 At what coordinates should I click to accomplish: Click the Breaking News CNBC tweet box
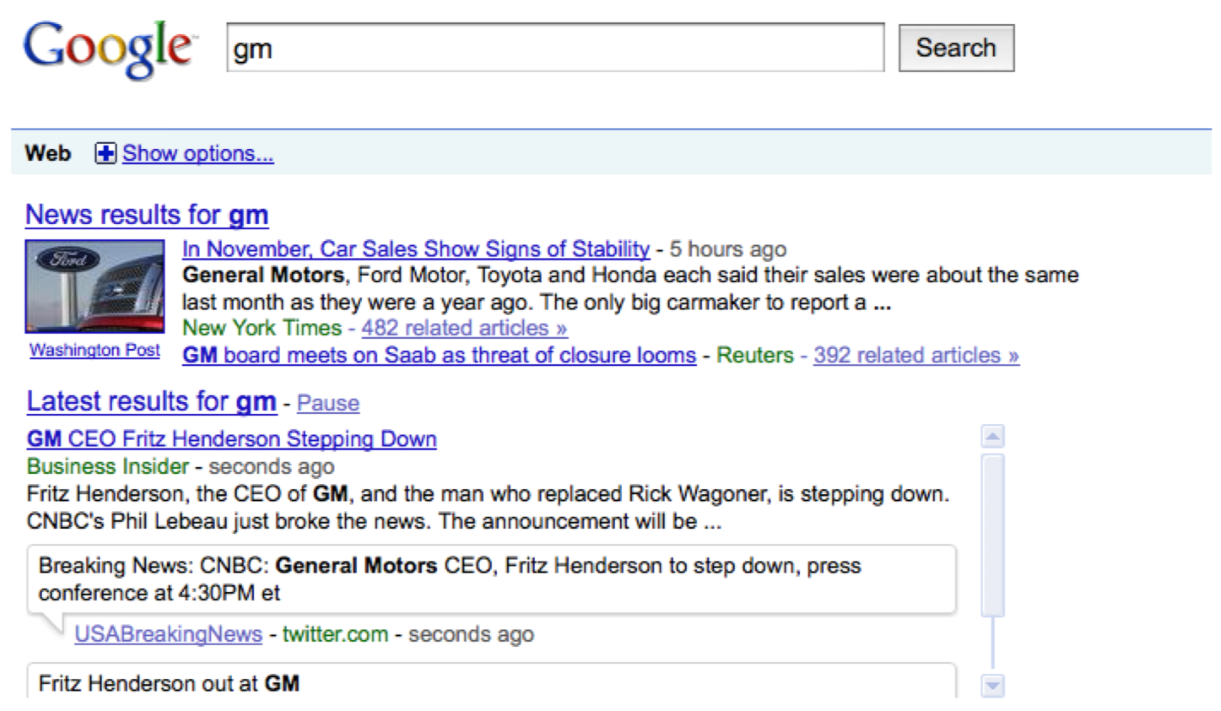coord(491,579)
